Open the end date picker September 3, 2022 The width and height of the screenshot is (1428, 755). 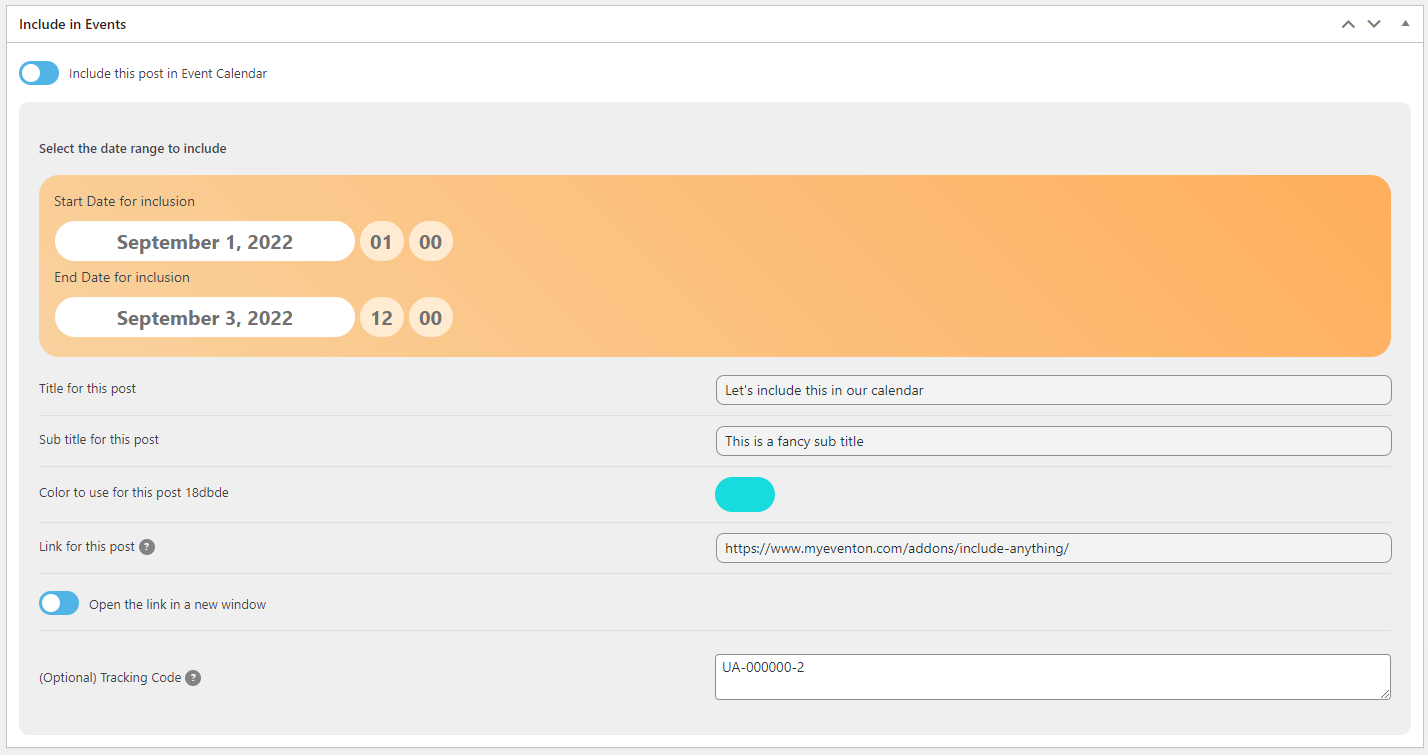pos(205,317)
